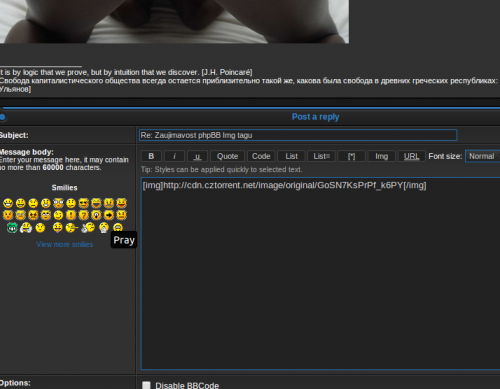Screen dimensions: 500x389
Task: Insert the Arrow smiley
Action: (x=109, y=215)
